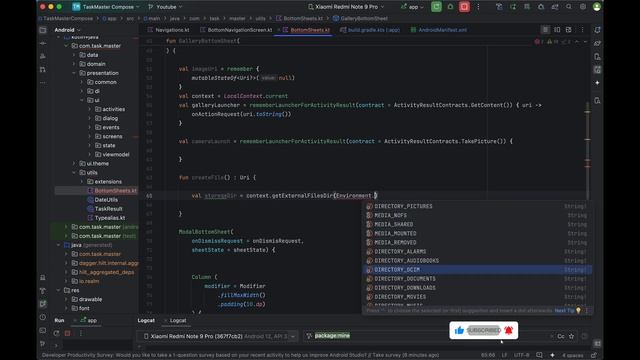The width and height of the screenshot is (640, 360).
Task: Switch to Navigations.kt tab
Action: point(168,30)
